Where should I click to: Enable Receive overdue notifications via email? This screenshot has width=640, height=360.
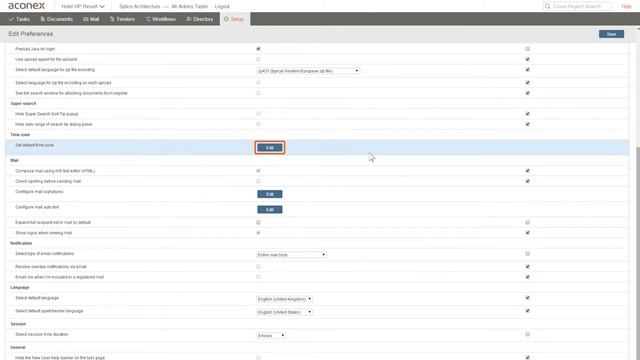tap(258, 267)
